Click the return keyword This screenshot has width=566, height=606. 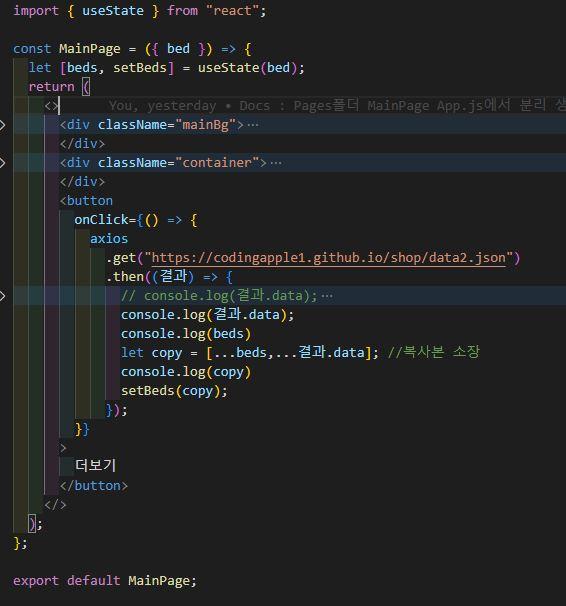pos(51,87)
